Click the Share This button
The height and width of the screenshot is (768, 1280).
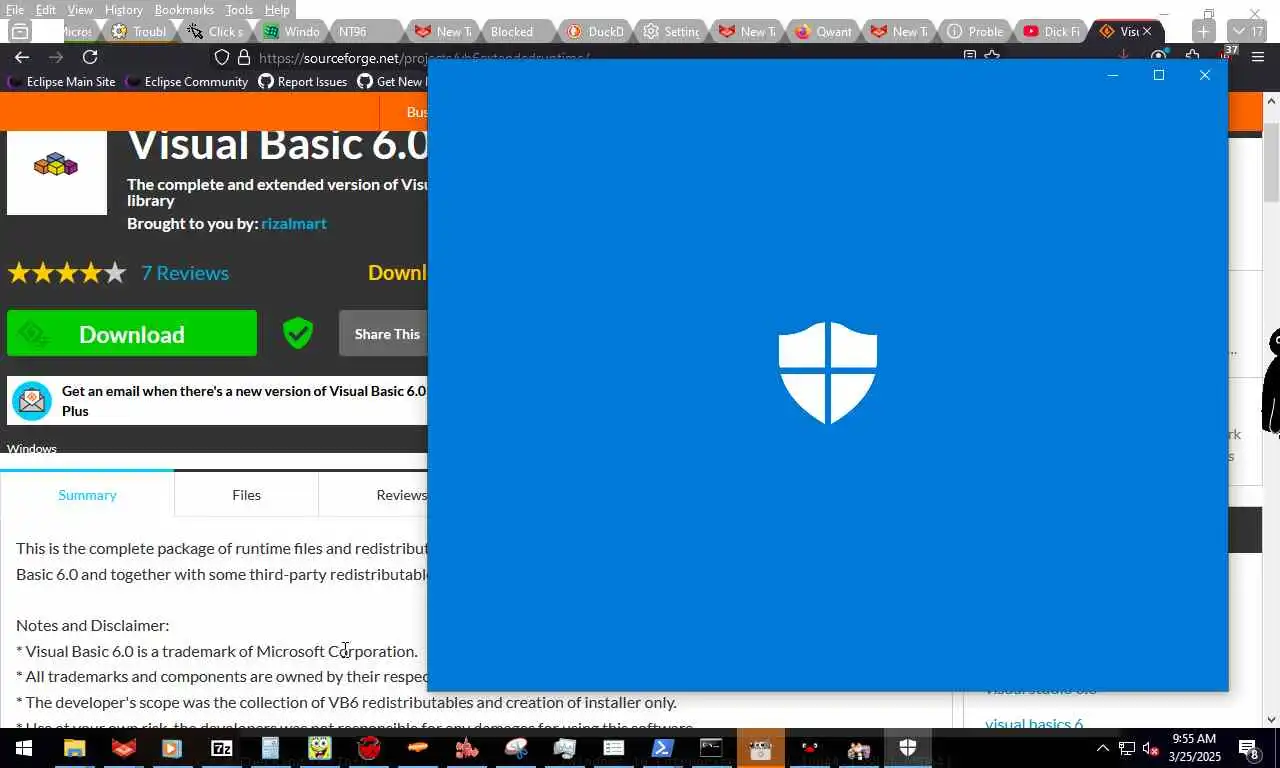click(x=384, y=334)
